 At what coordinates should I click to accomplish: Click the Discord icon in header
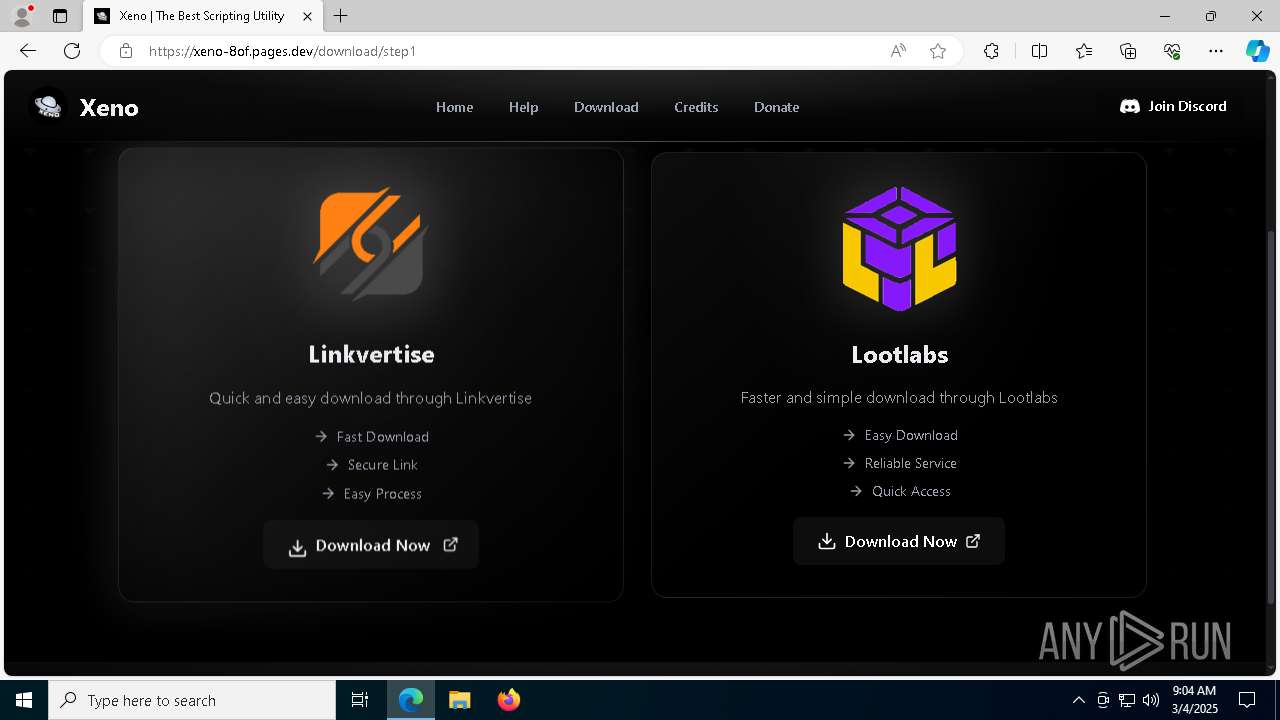tap(1130, 106)
